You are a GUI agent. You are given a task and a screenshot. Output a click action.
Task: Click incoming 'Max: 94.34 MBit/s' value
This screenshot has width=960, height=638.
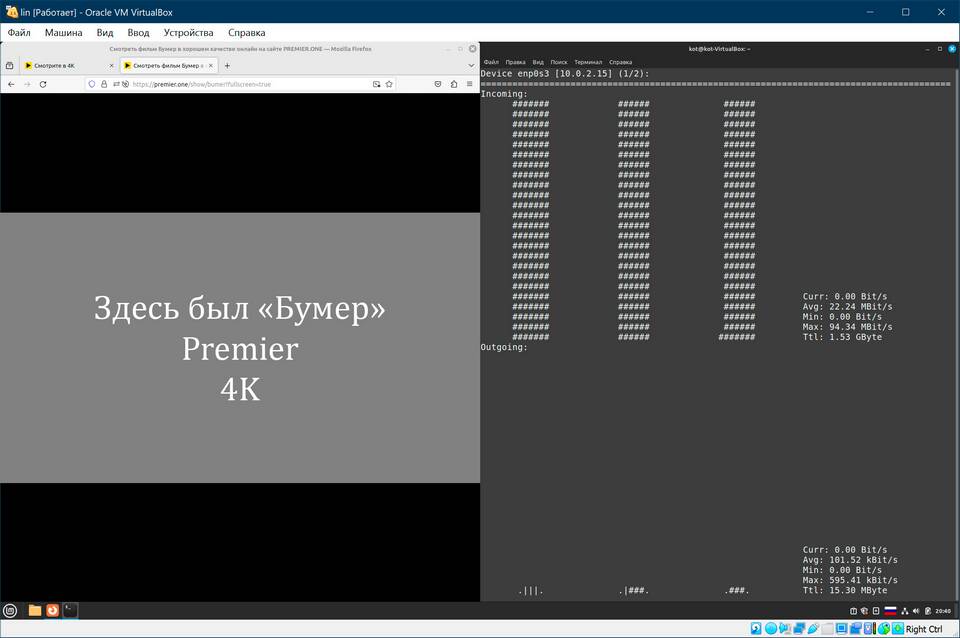coord(847,327)
